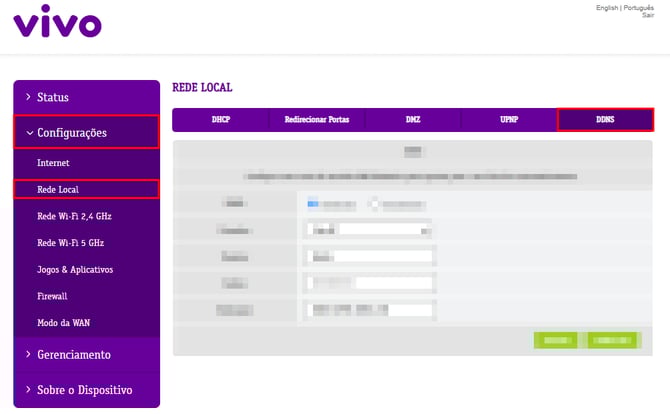Open Rede Wi-Fi 5 GHz settings

(x=70, y=243)
